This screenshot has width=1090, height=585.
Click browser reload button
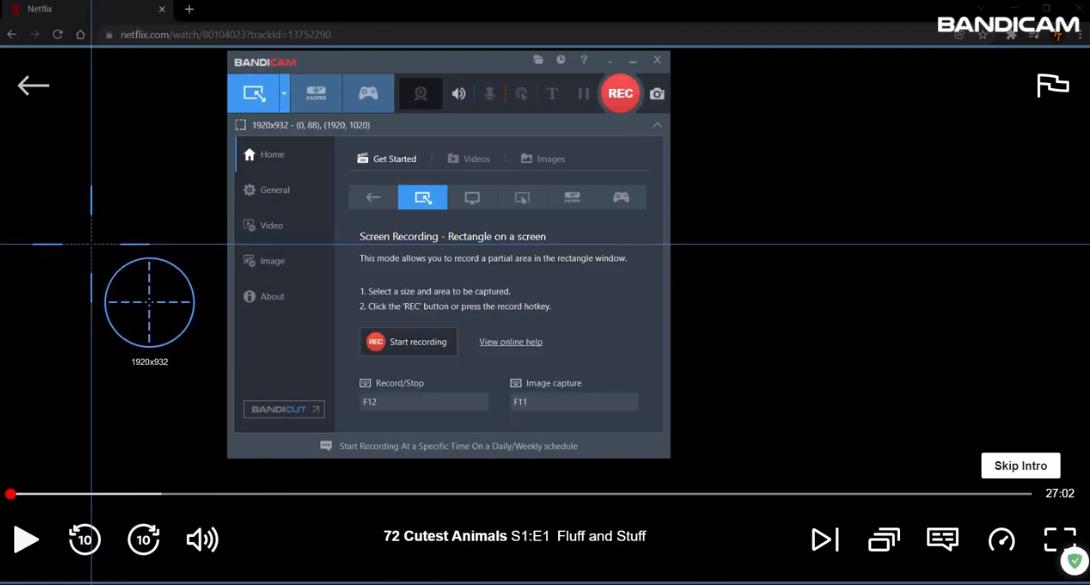tap(58, 34)
